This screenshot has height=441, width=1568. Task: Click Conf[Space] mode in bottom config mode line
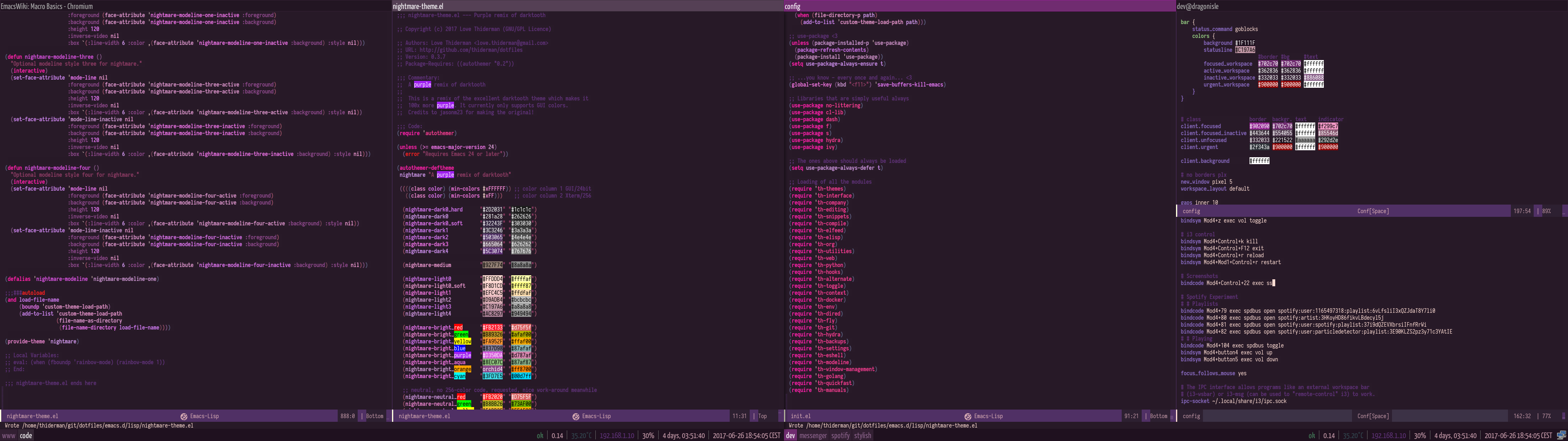pos(1372,416)
